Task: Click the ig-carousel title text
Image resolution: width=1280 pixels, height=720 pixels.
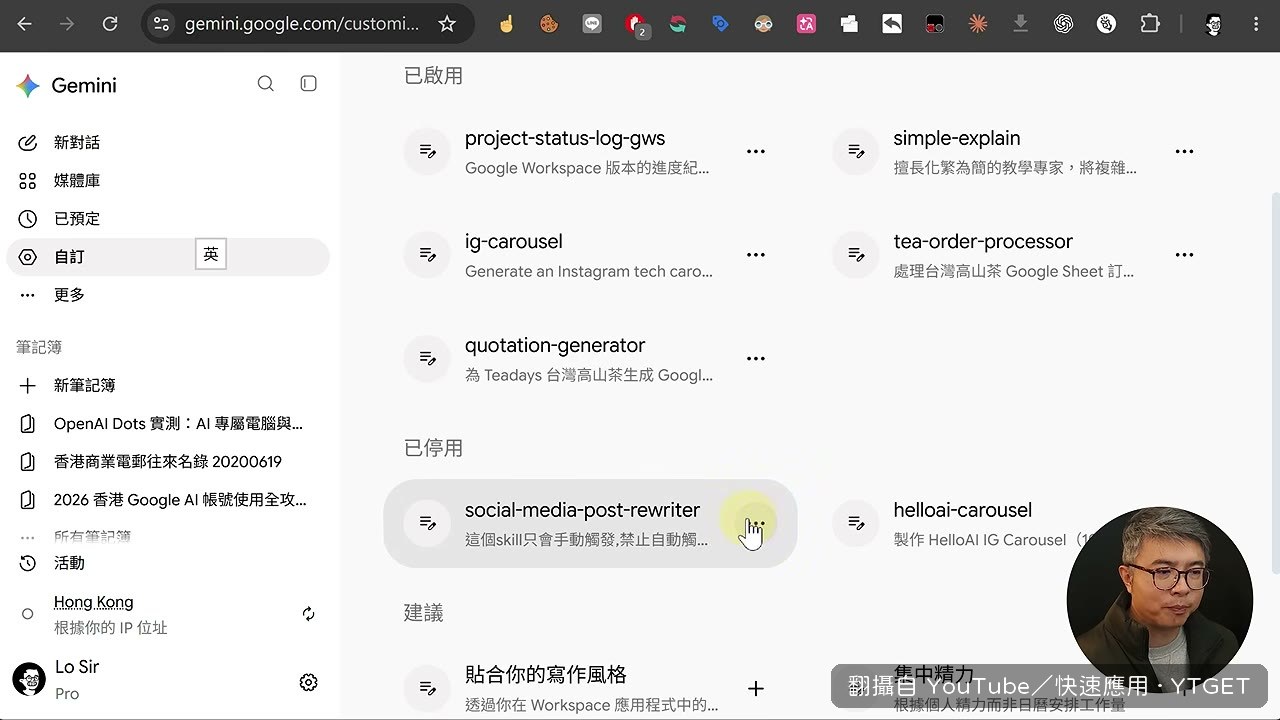Action: tap(514, 242)
